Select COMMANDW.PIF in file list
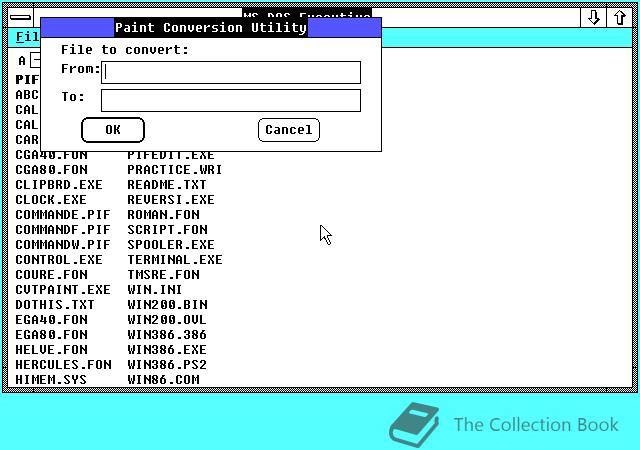Screen dimensions: 640x450 pyautogui.click(x=63, y=245)
